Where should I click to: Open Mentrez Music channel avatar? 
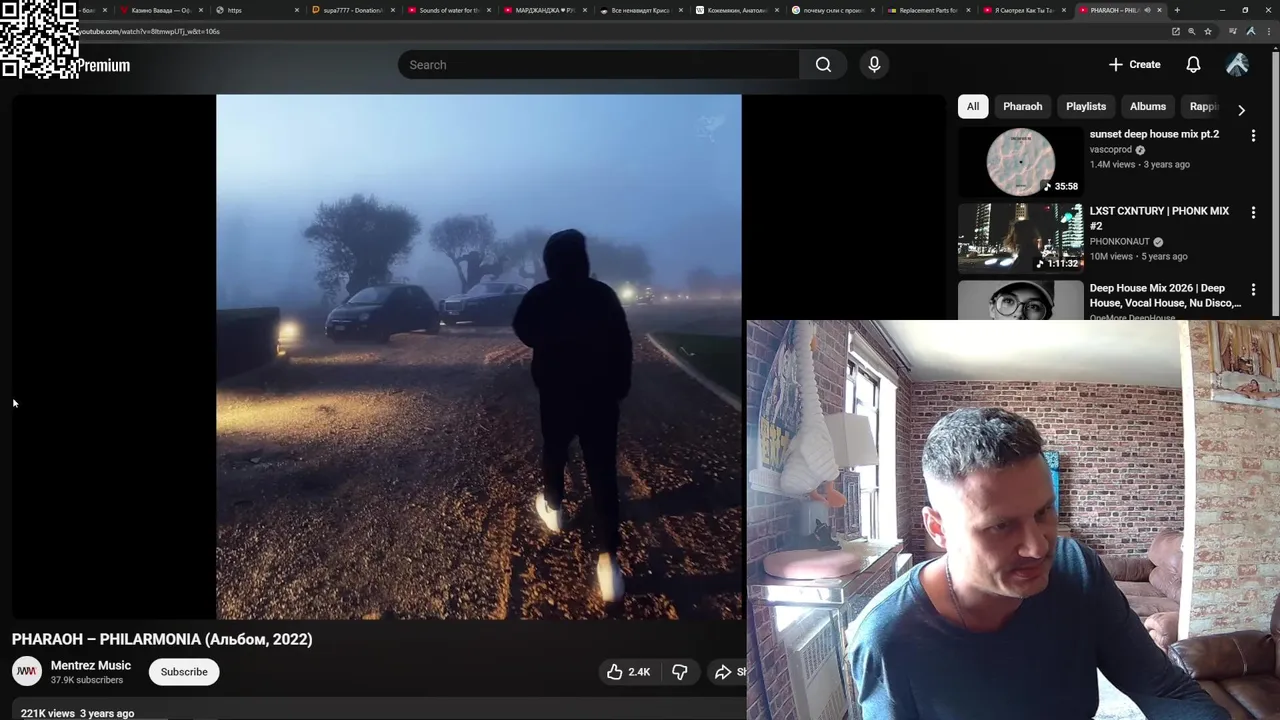[27, 672]
